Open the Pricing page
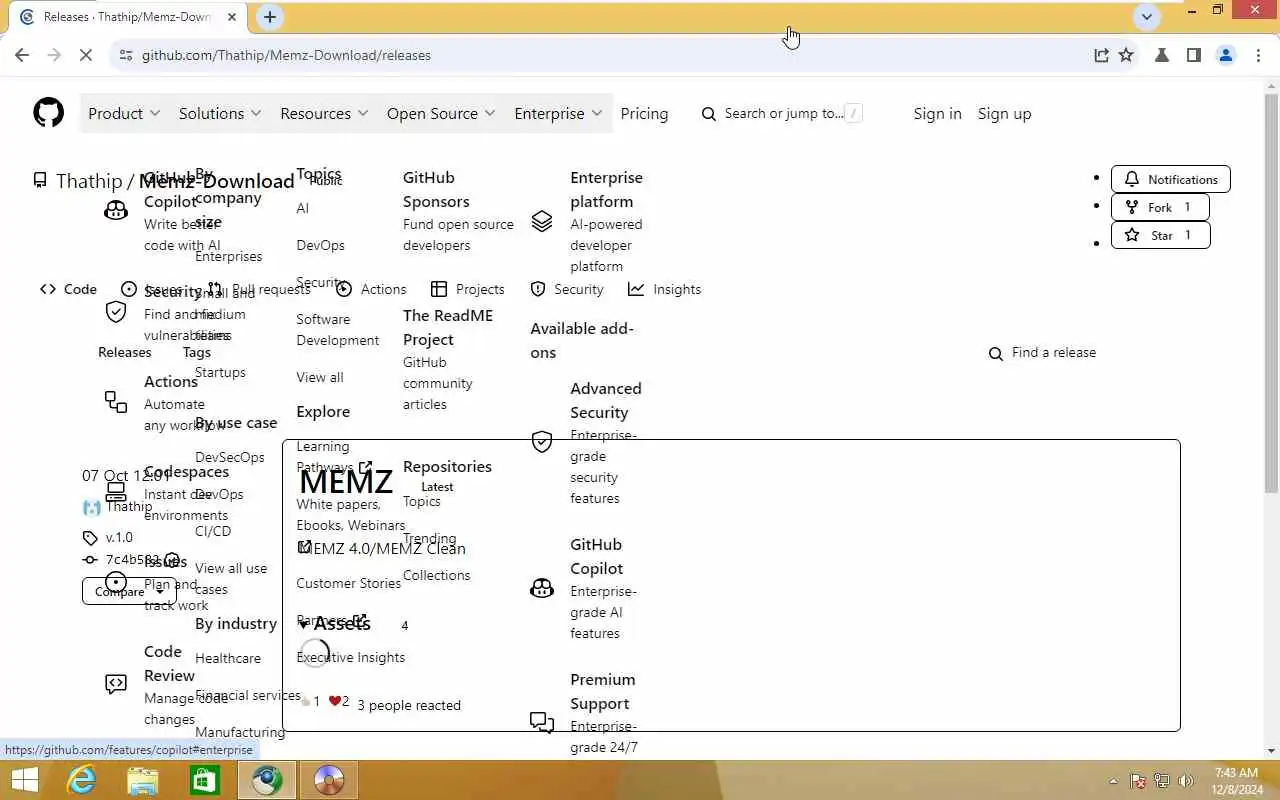 click(644, 113)
